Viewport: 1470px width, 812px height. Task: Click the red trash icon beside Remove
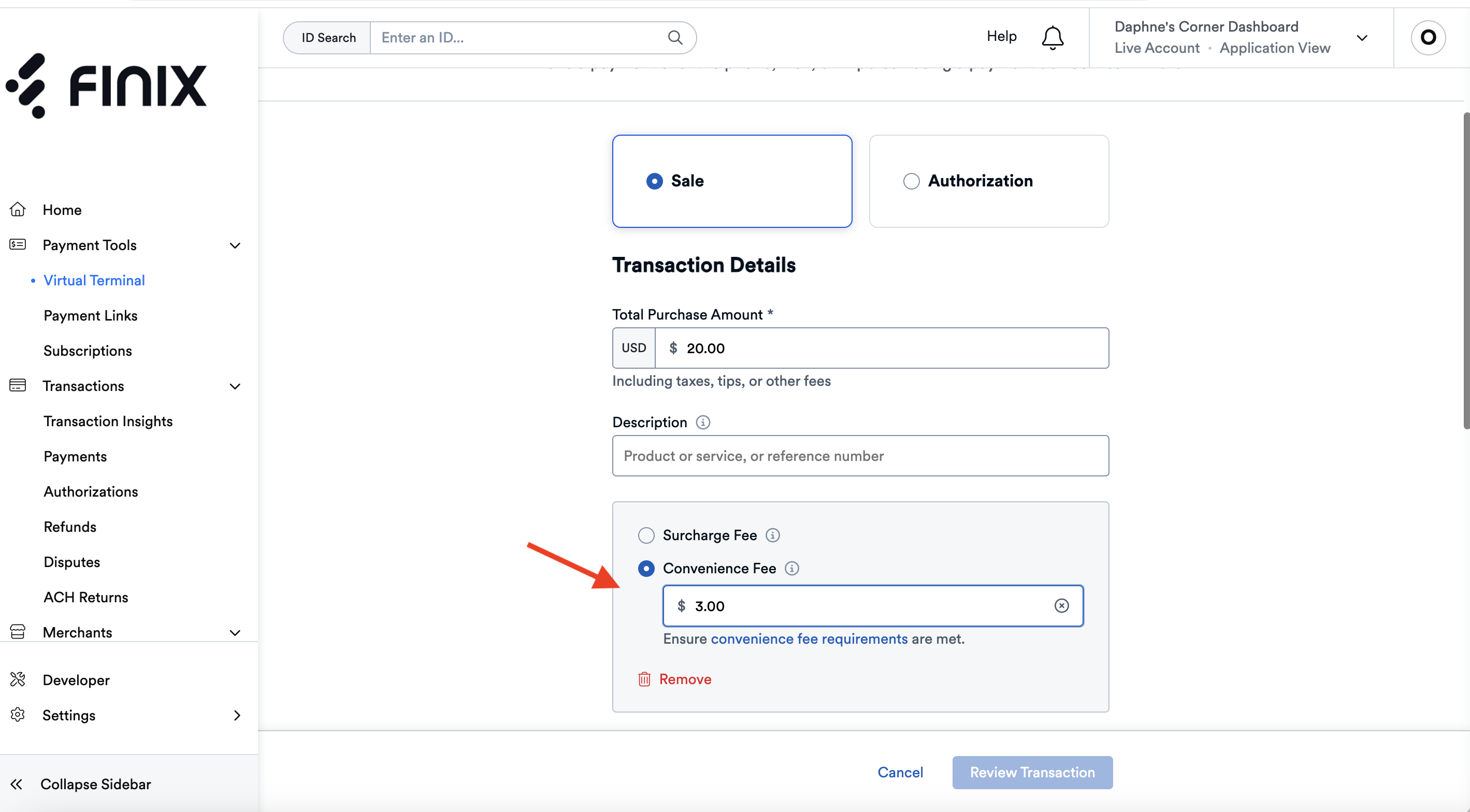pyautogui.click(x=644, y=679)
